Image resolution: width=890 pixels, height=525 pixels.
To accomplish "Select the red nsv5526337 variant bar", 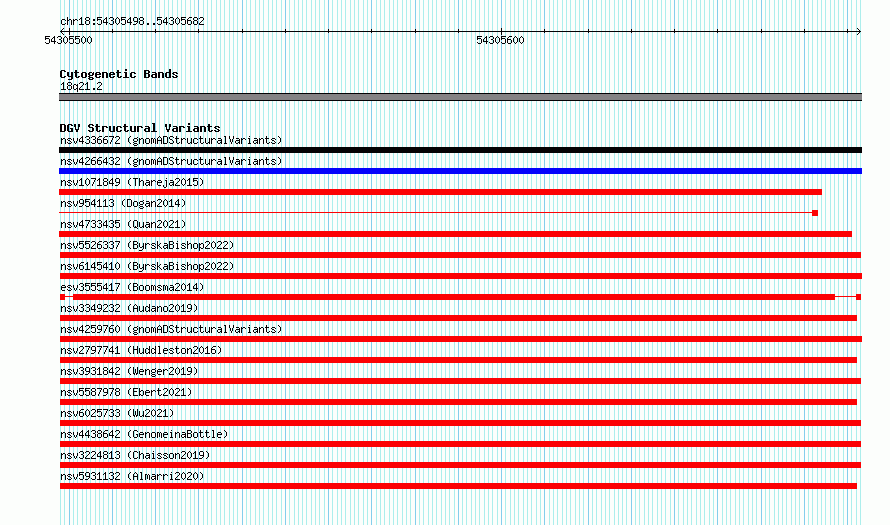I will click(x=460, y=255).
